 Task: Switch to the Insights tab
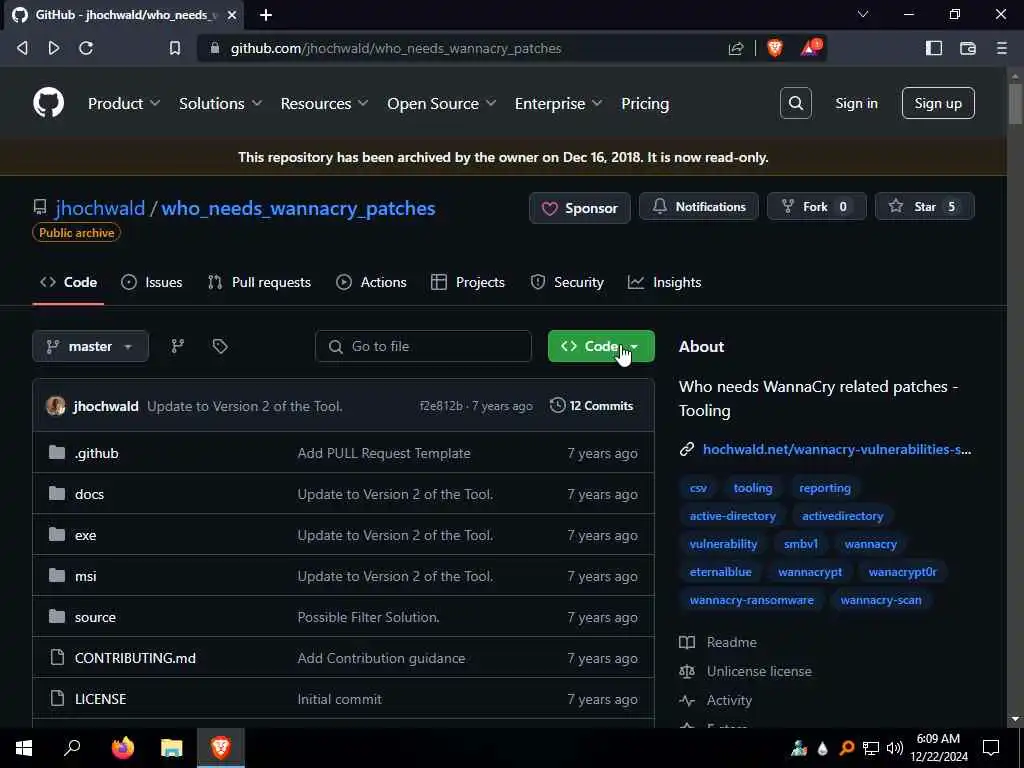(664, 282)
